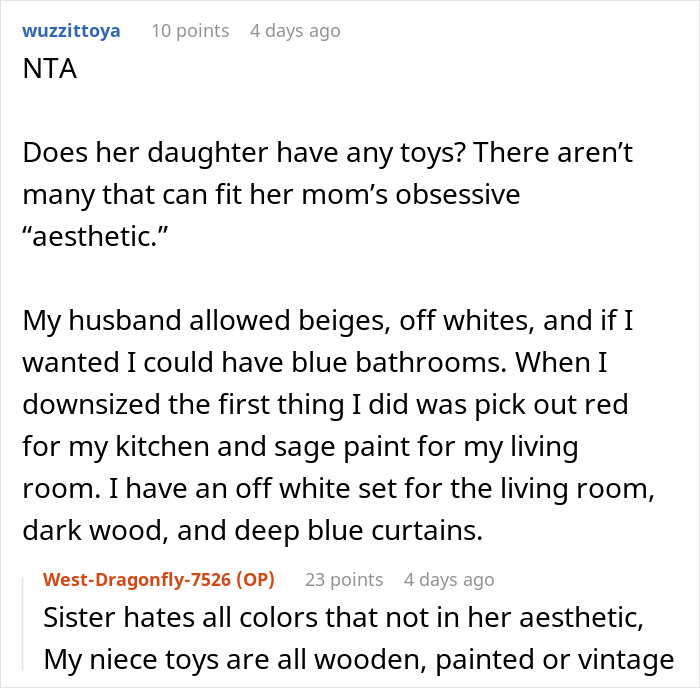Open wuzzittoya's user profile
The width and height of the screenshot is (700, 688).
point(70,31)
